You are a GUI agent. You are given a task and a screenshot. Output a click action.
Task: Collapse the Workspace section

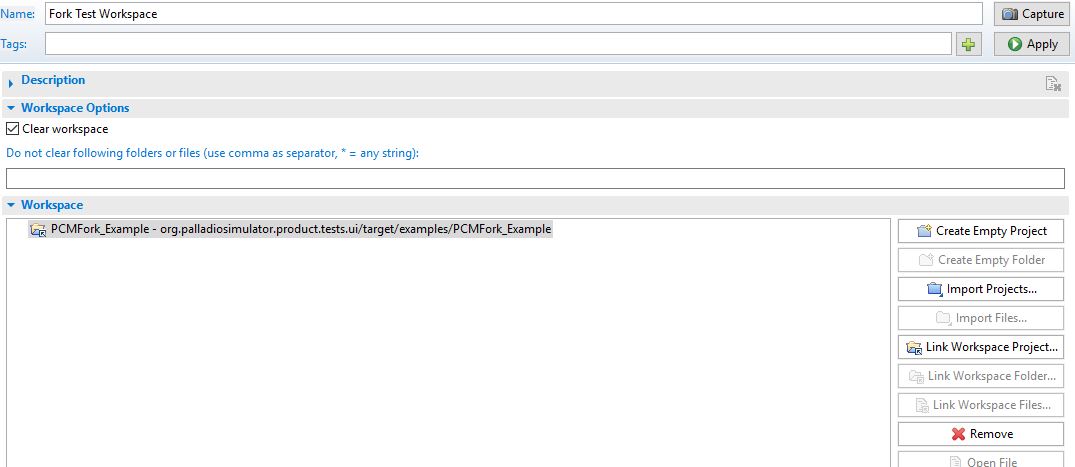pyautogui.click(x=10, y=204)
